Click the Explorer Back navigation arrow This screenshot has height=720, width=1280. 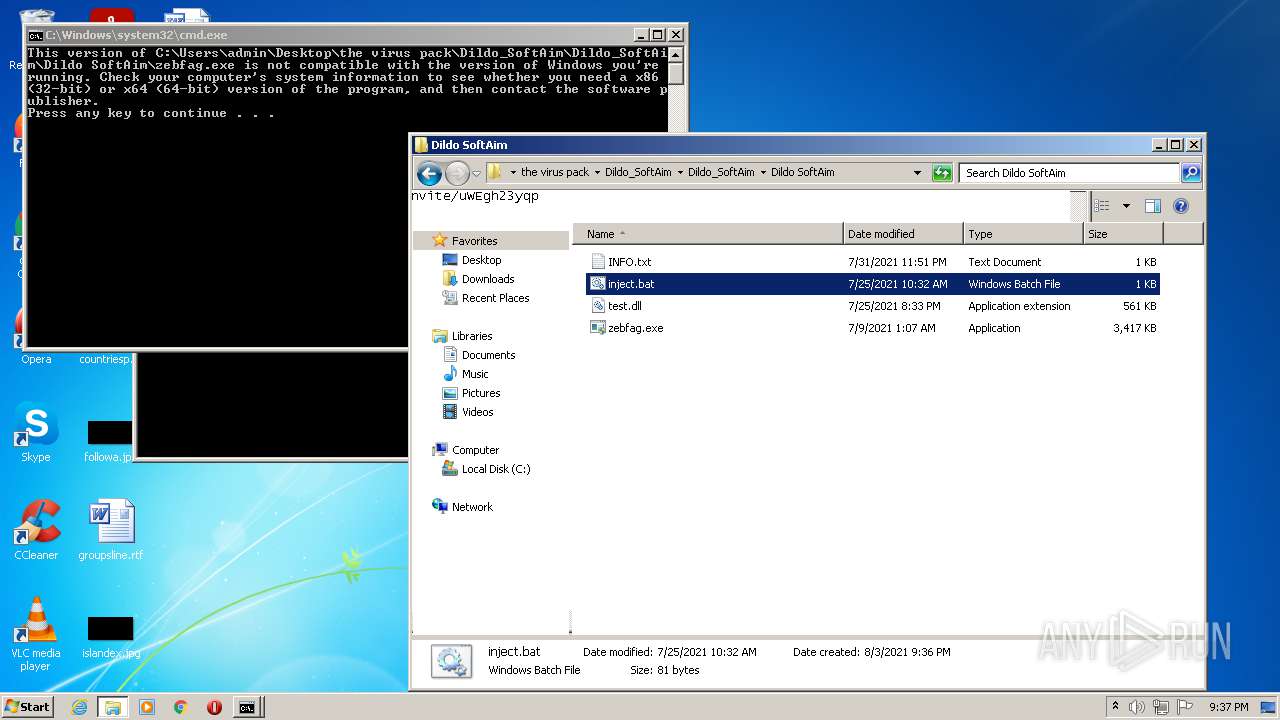pos(429,173)
